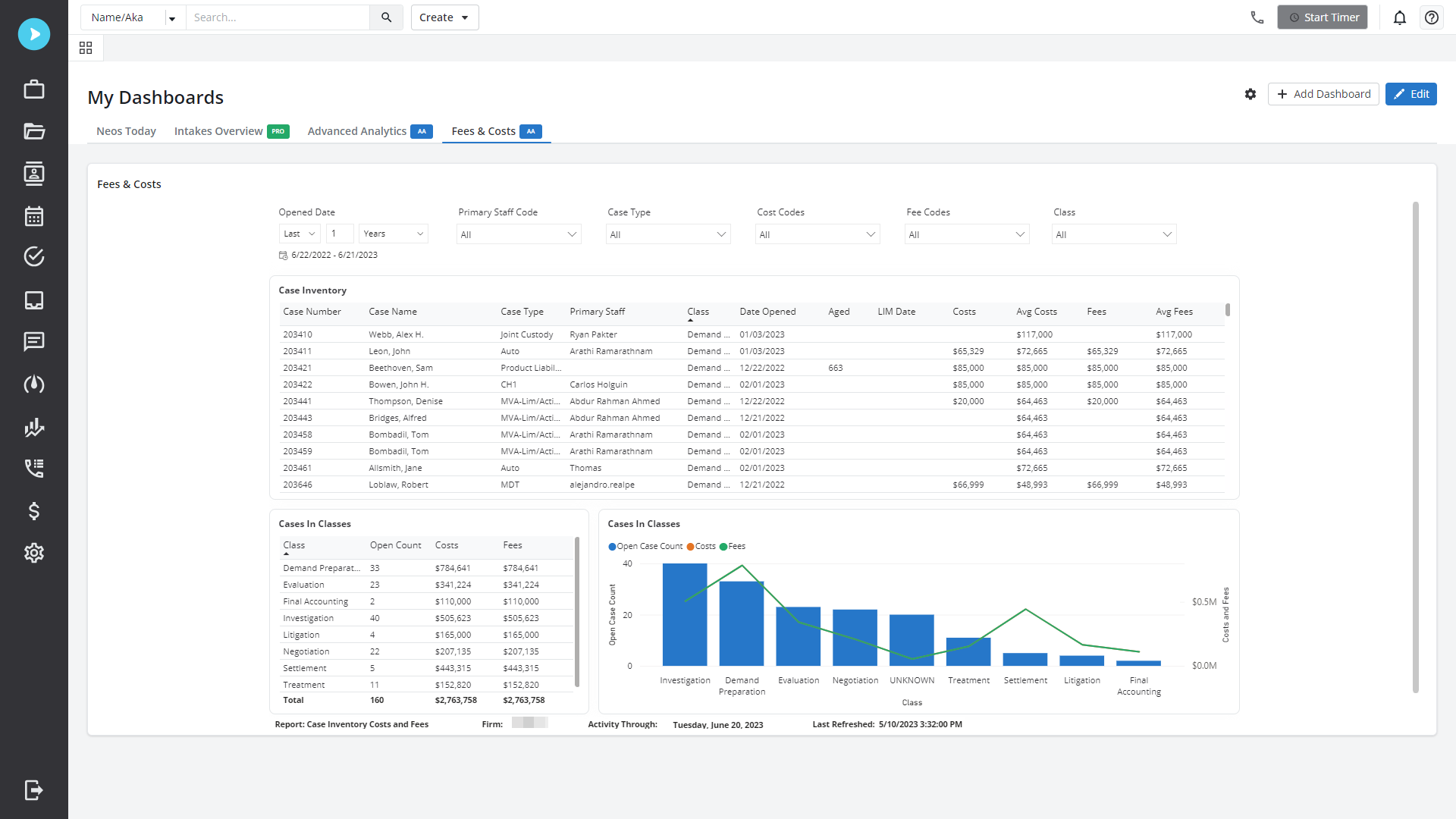Open the Create dropdown menu
1456x819 pixels.
click(x=444, y=17)
